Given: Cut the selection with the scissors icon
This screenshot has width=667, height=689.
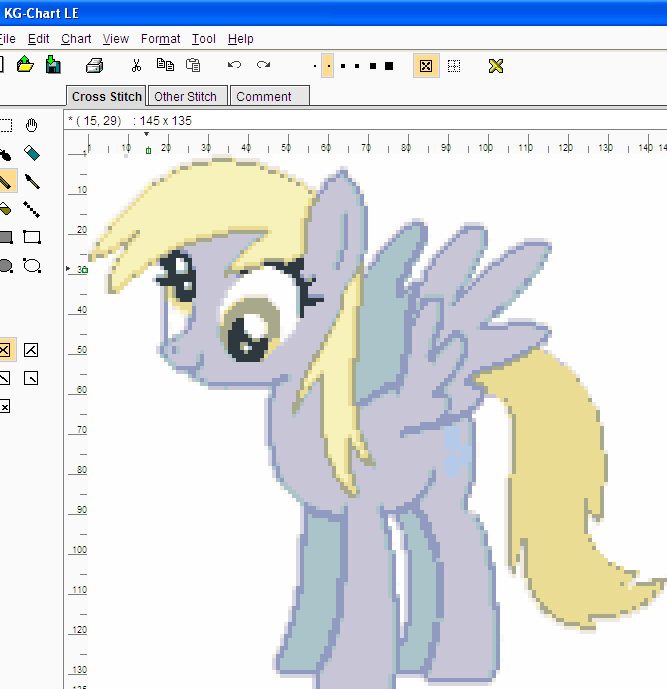Looking at the screenshot, I should tap(136, 65).
